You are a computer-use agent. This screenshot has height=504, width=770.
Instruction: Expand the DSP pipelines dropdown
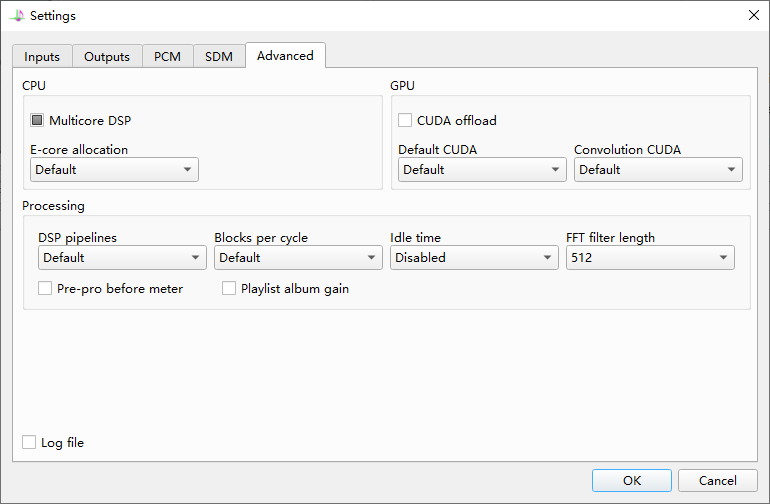tap(122, 258)
